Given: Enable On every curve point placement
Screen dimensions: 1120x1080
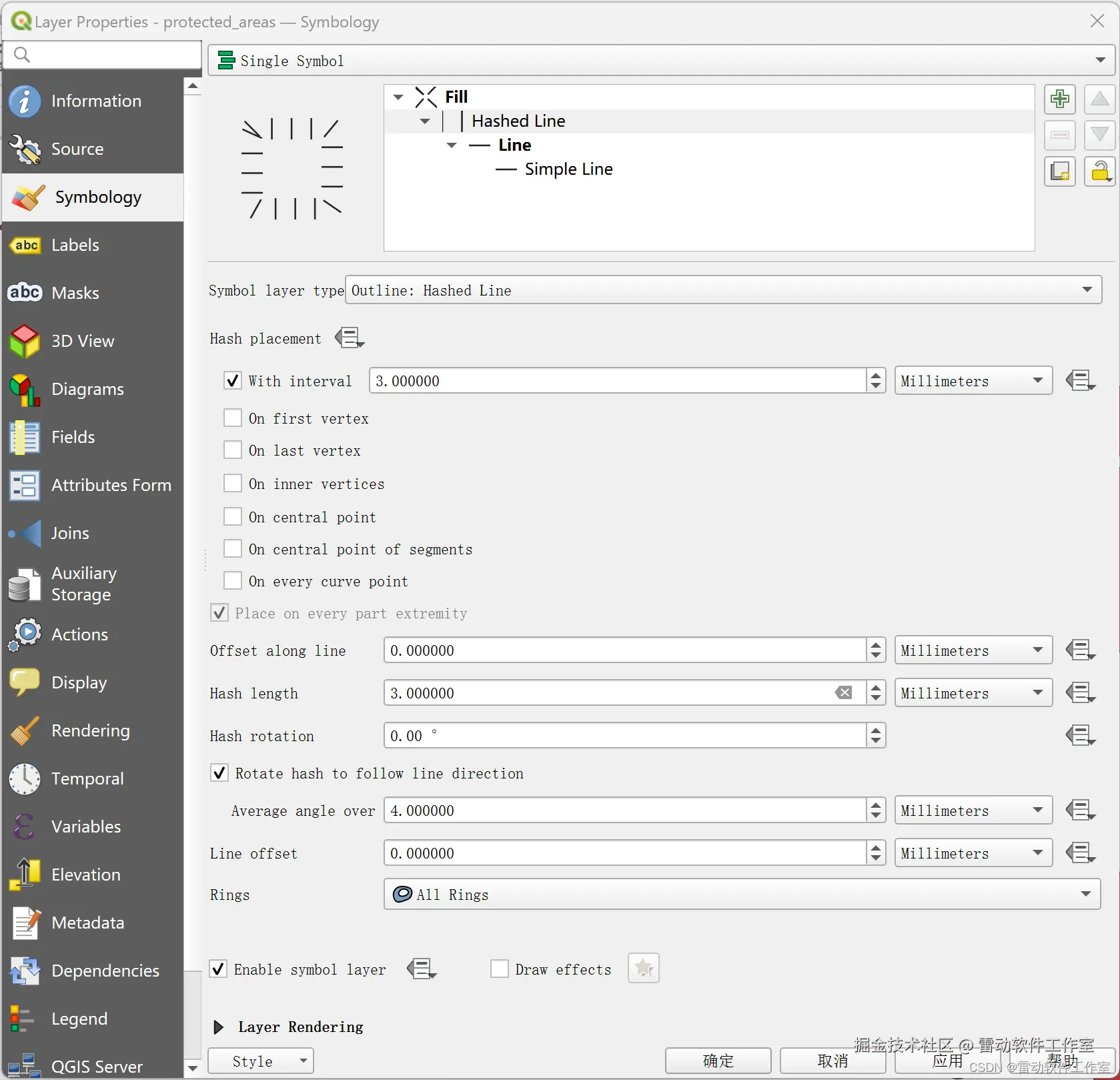Looking at the screenshot, I should click(233, 581).
